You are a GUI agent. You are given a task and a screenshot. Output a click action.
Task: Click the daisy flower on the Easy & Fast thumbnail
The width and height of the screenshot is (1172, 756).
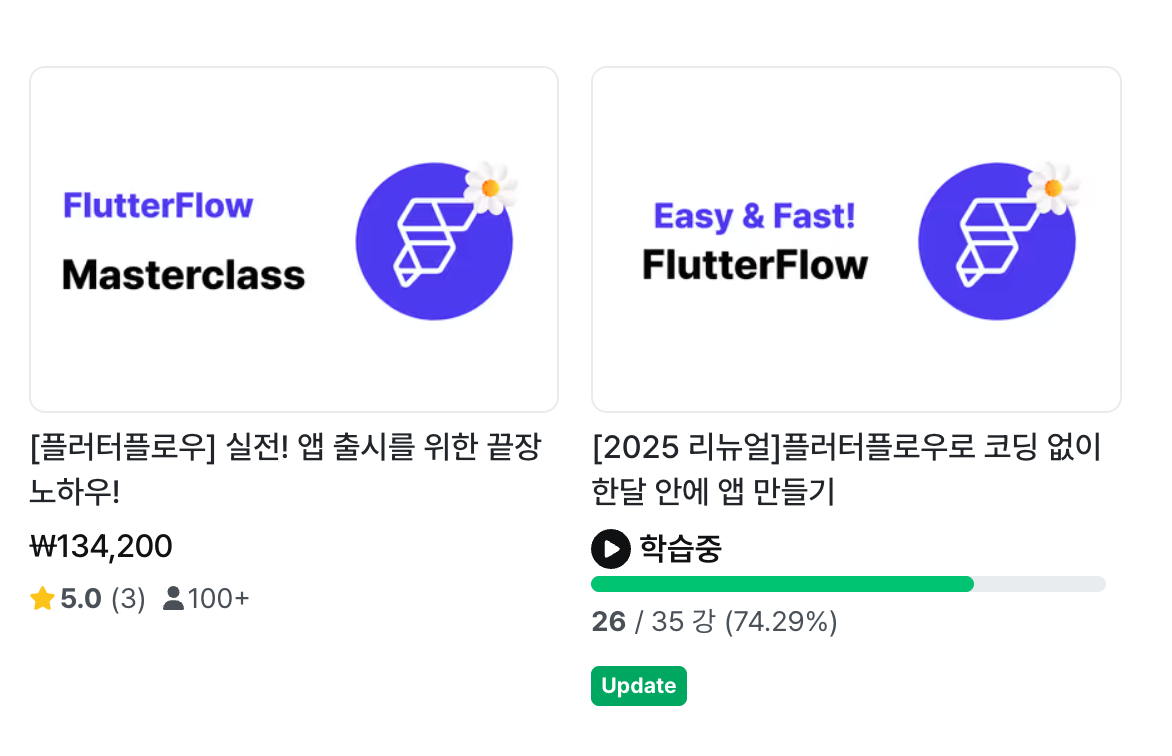[x=1052, y=187]
